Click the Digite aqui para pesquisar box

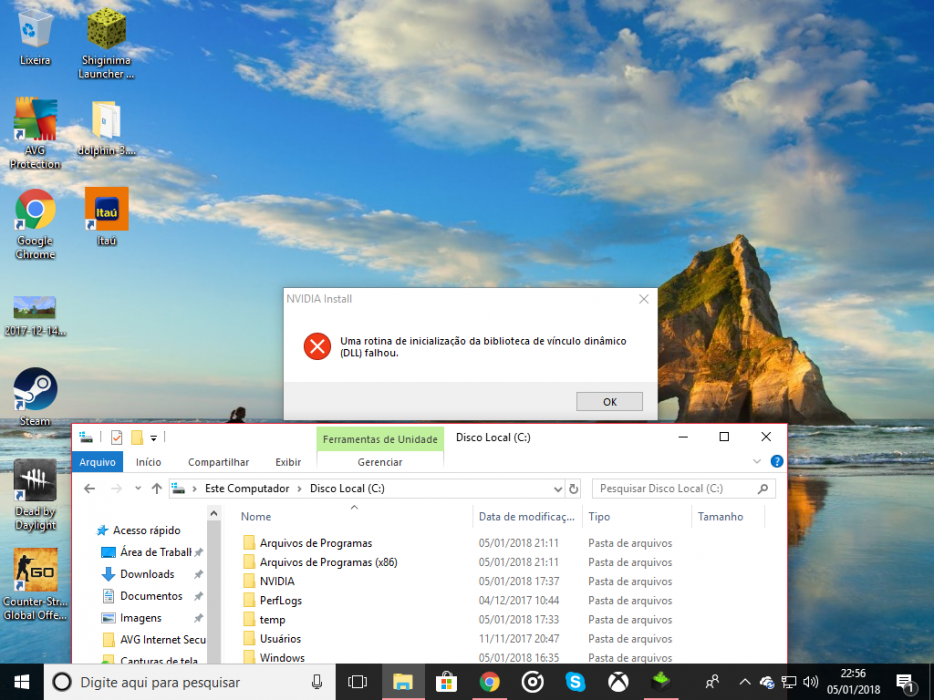coord(188,682)
